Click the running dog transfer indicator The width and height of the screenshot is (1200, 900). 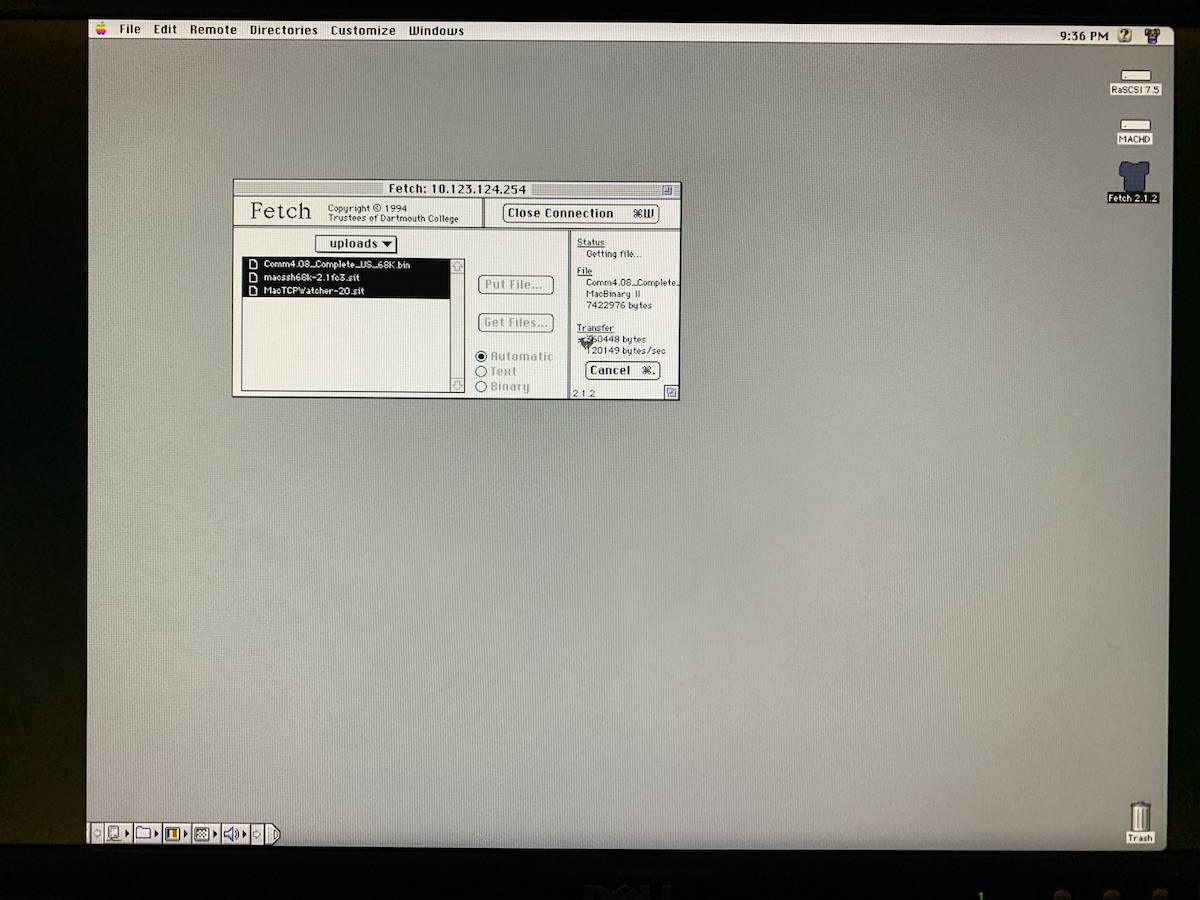click(x=586, y=342)
